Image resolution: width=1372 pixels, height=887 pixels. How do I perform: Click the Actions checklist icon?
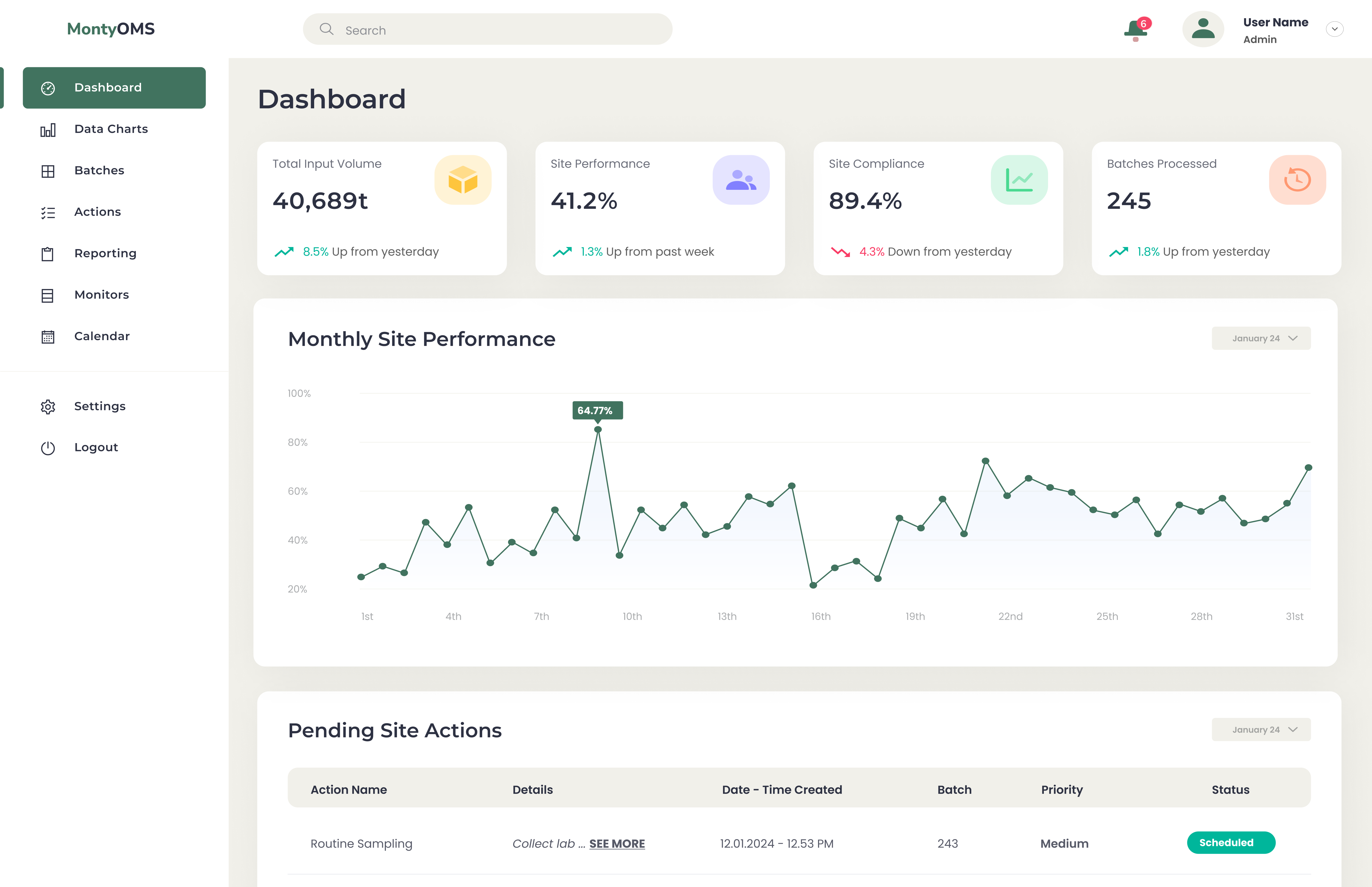click(48, 213)
